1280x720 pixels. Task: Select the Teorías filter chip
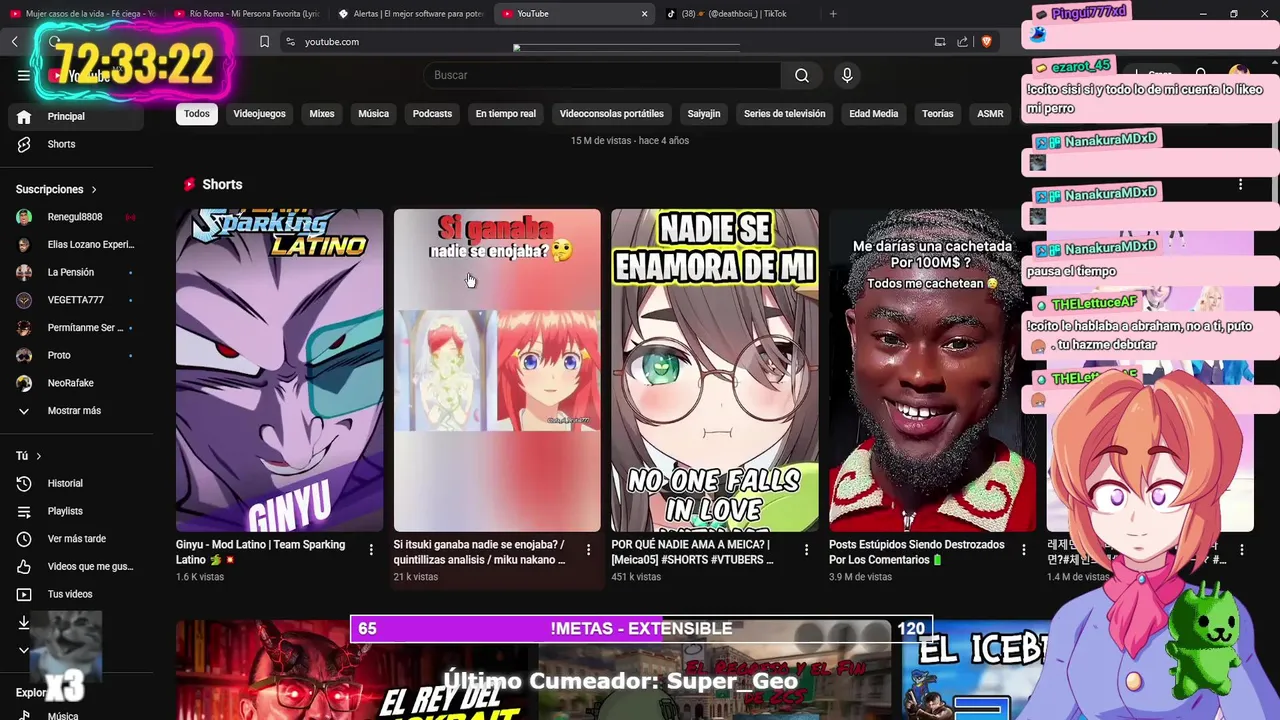click(x=938, y=114)
